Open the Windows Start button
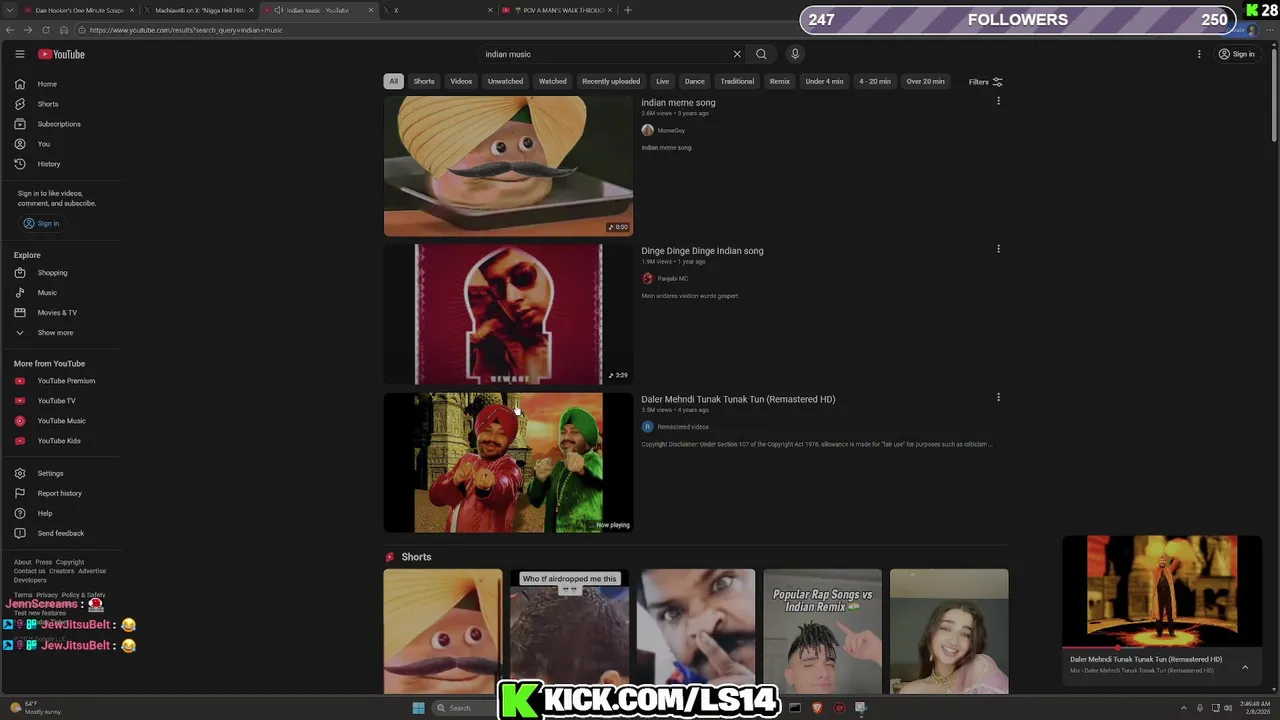Viewport: 1280px width, 720px height. [x=418, y=708]
